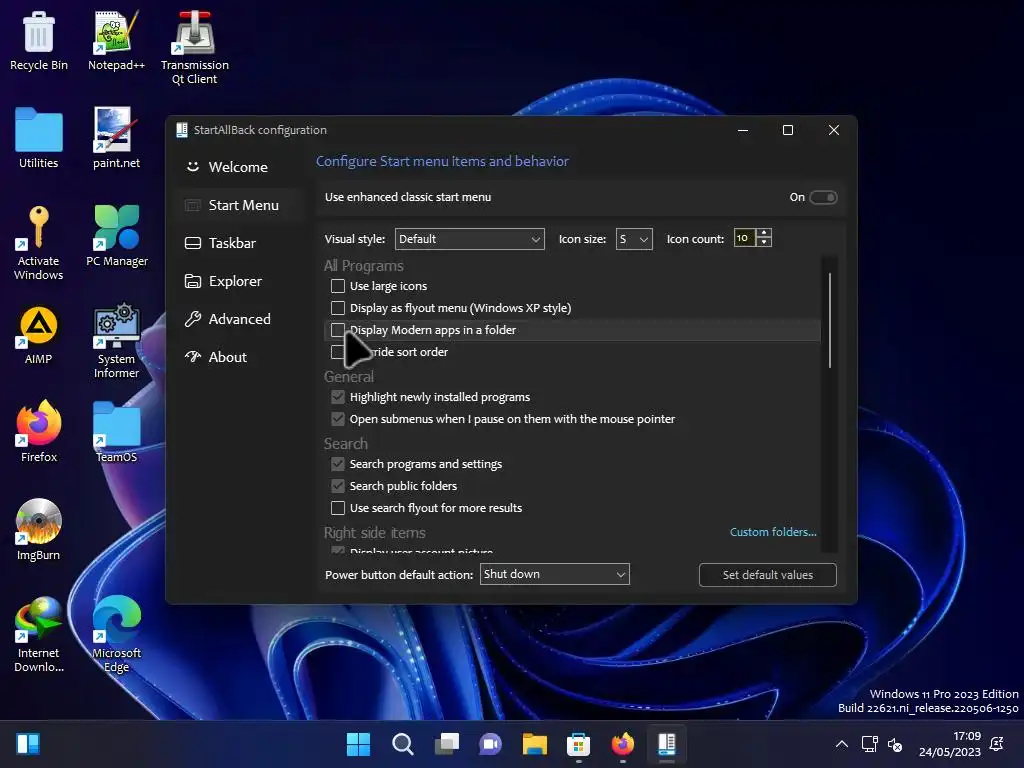The height and width of the screenshot is (768, 1024).
Task: Uncheck Highlight newly installed programs
Action: pos(338,397)
